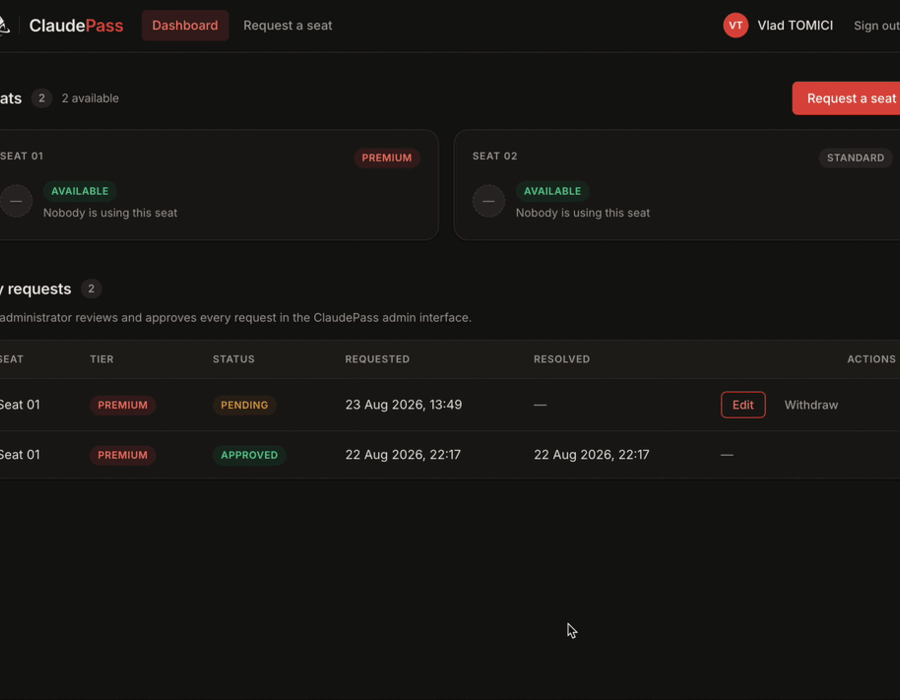Click requested date 23 Aug 2026, 13:49

(x=404, y=405)
